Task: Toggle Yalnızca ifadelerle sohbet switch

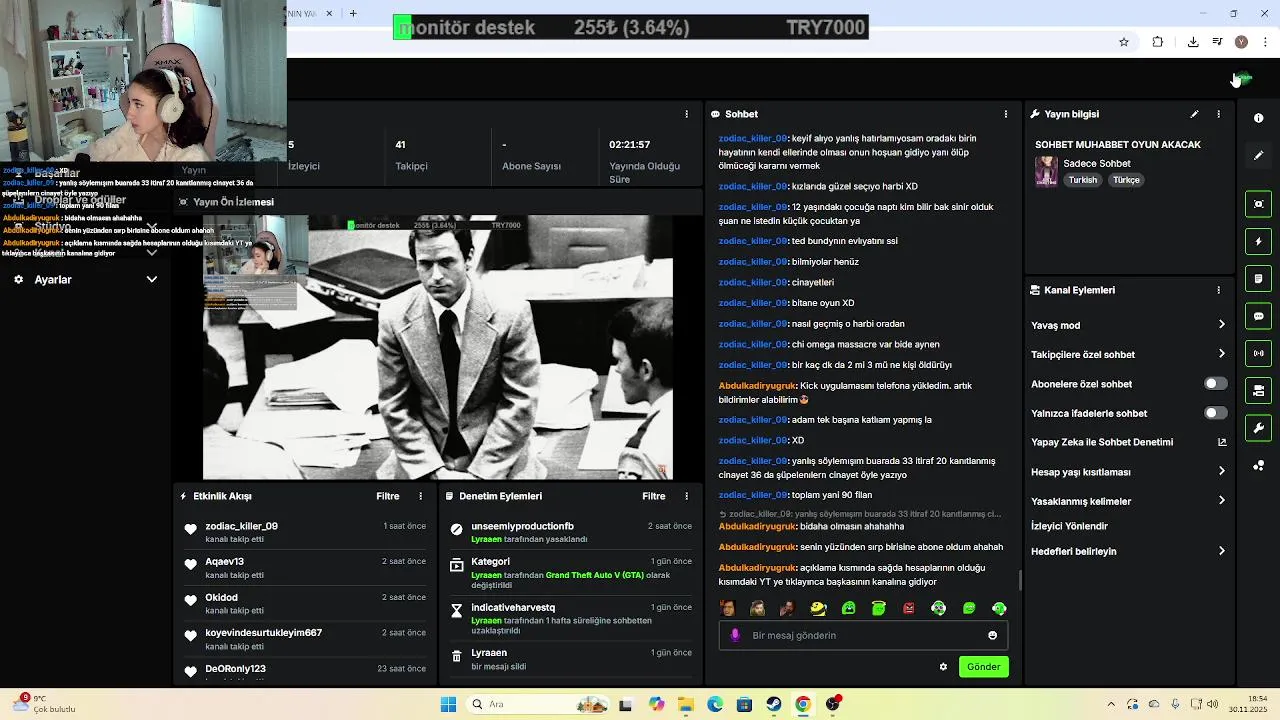Action: coord(1215,413)
